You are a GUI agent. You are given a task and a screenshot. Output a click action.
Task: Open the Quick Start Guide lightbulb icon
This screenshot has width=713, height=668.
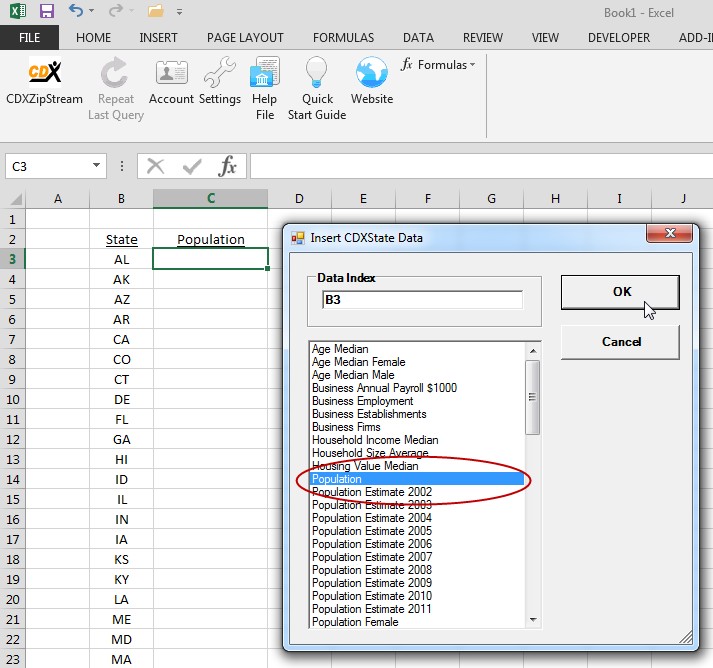(316, 72)
